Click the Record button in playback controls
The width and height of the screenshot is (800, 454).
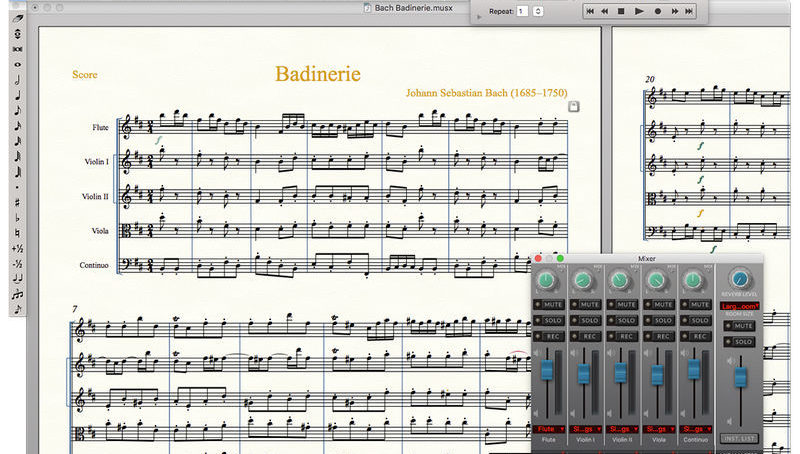[x=658, y=11]
